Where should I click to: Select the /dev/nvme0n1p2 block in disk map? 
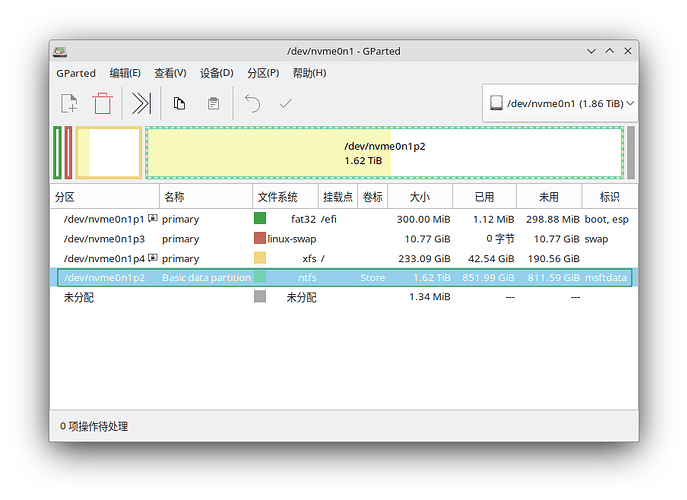(x=385, y=153)
